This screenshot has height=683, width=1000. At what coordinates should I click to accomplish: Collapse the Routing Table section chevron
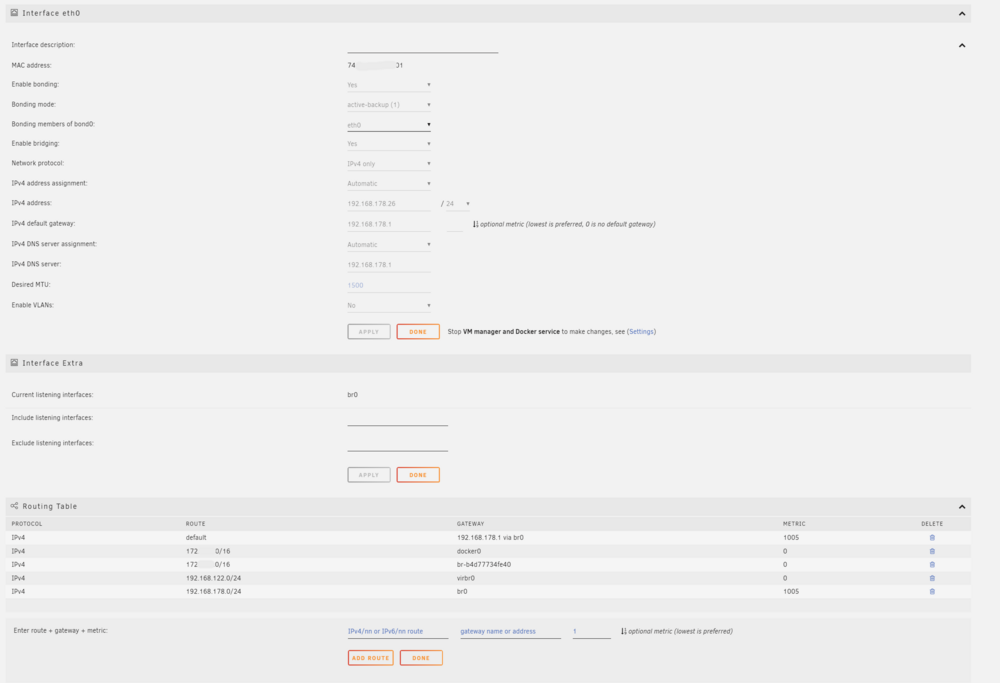point(962,507)
